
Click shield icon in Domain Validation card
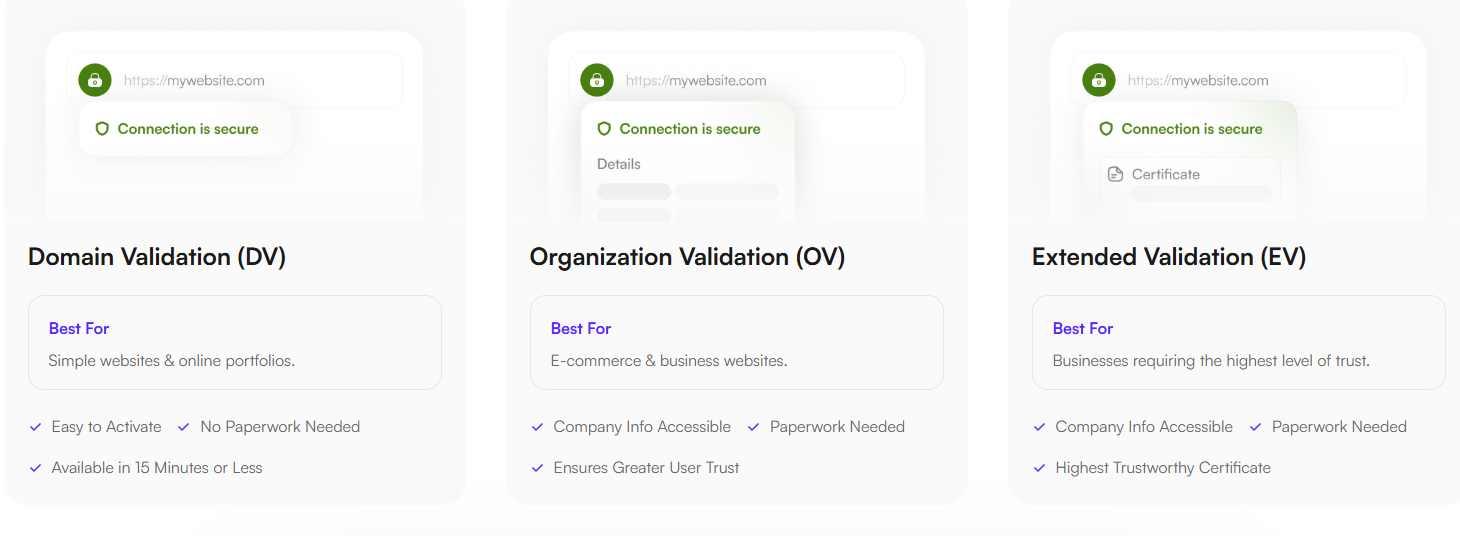click(102, 129)
